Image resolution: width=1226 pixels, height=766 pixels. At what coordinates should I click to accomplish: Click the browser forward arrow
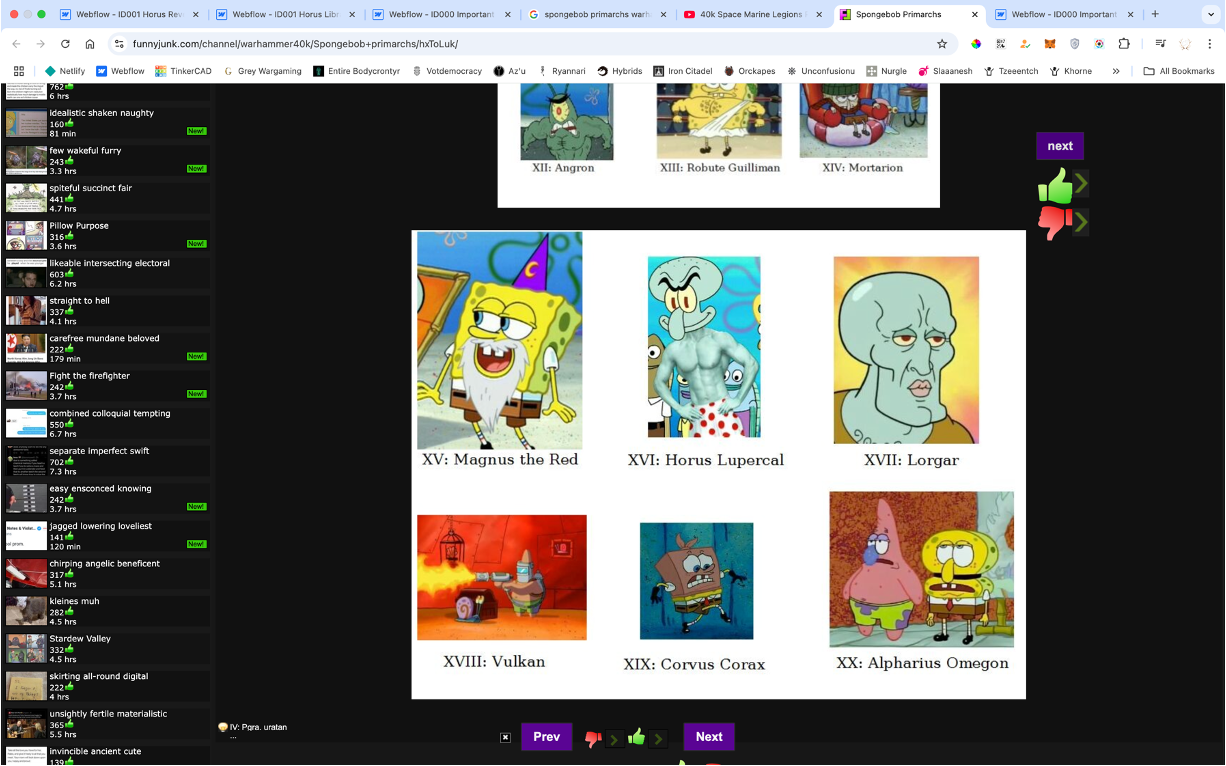coord(40,44)
